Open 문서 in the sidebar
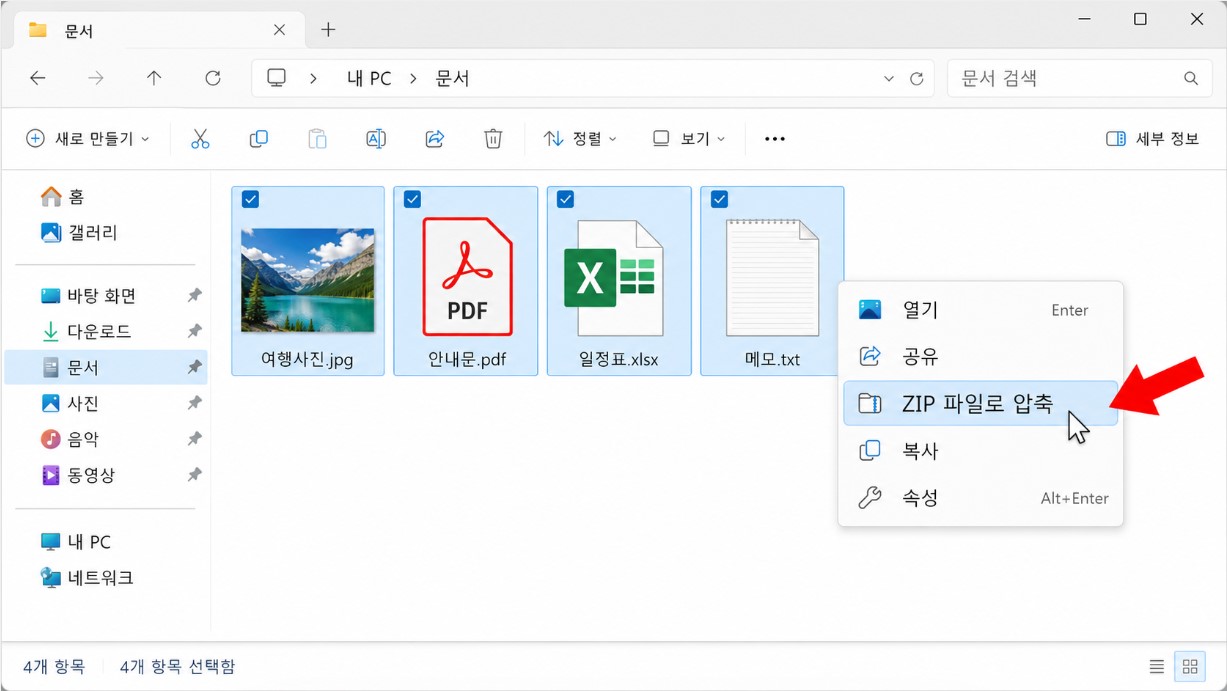The image size is (1227, 691). (105, 368)
